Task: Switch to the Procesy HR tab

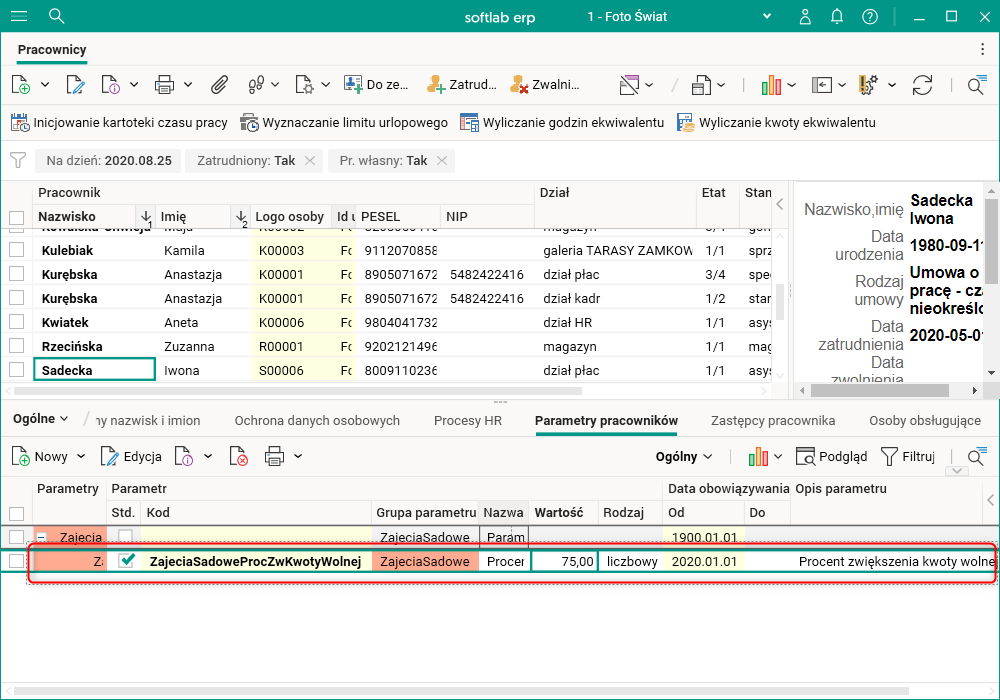Action: tap(467, 421)
